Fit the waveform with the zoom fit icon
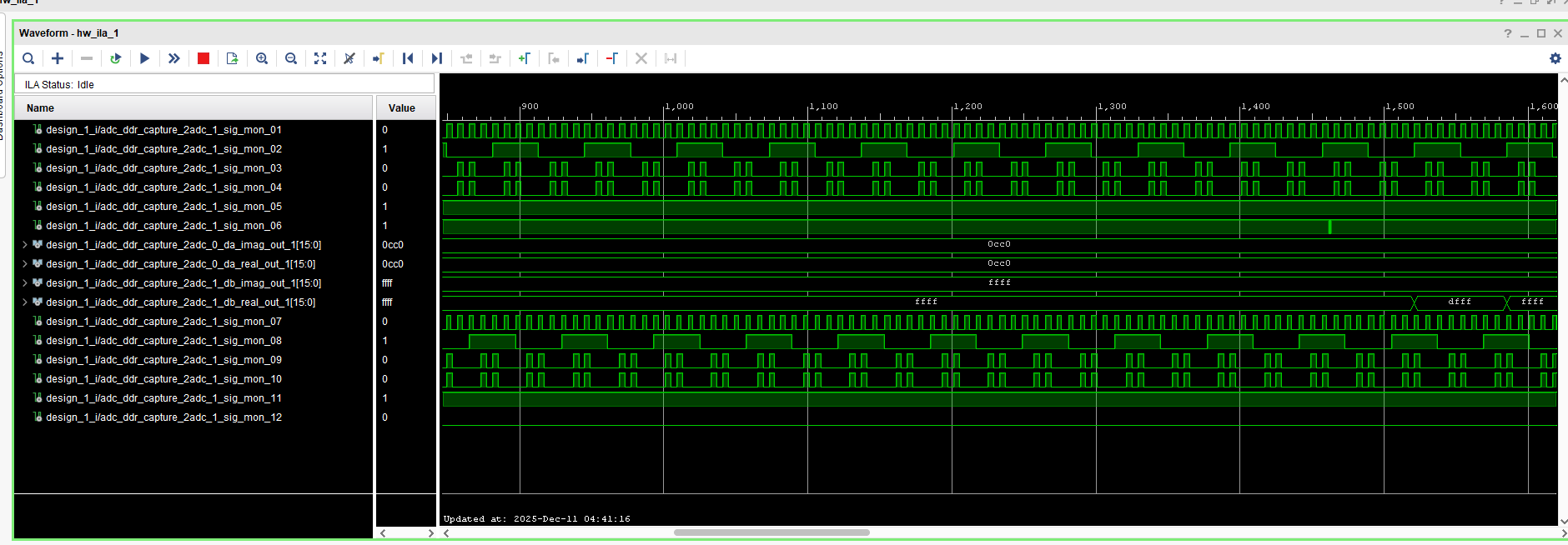Image resolution: width=1568 pixels, height=545 pixels. [320, 58]
